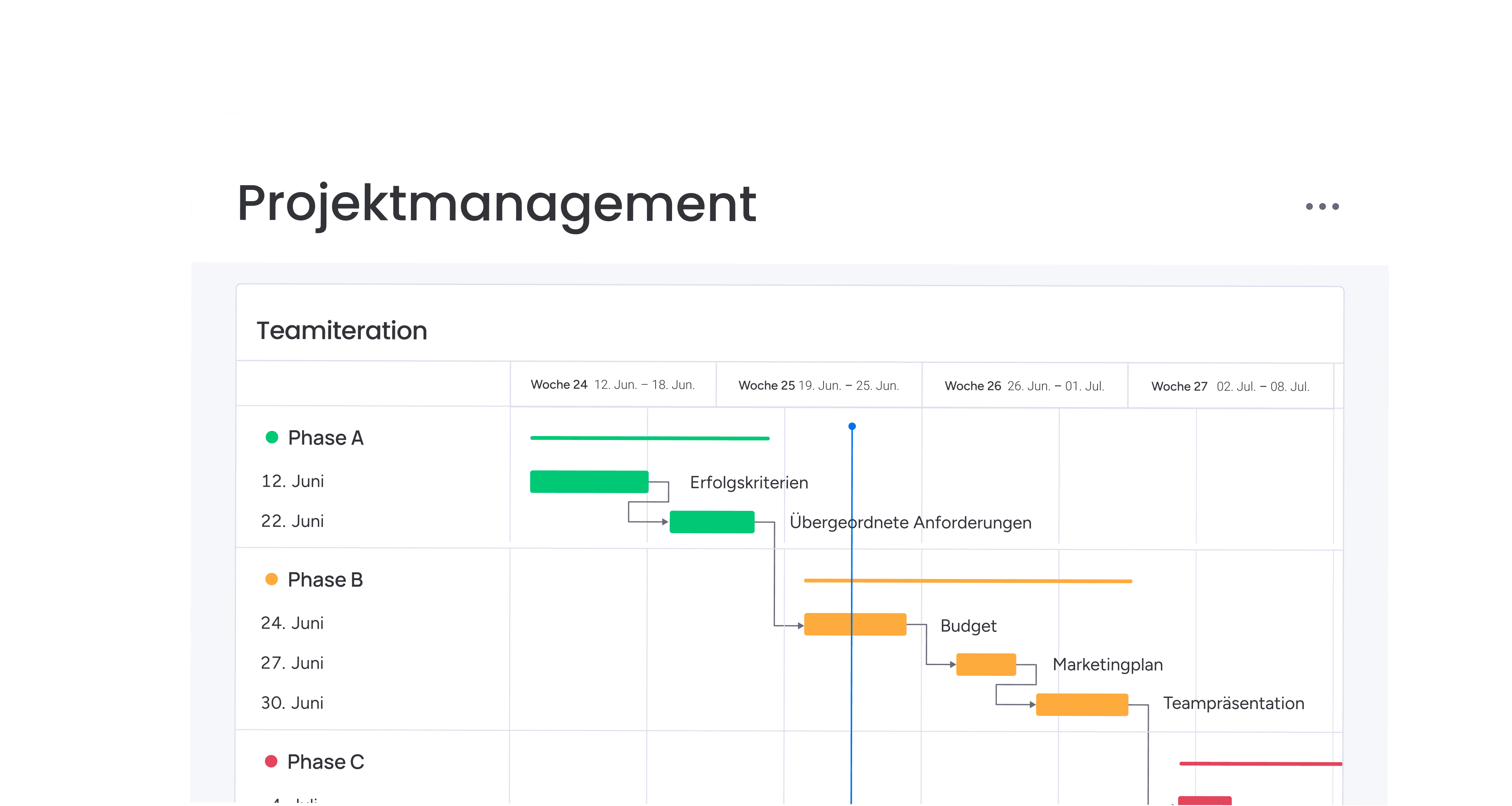1512x806 pixels.
Task: Click the orange status dot beside Phase B
Action: [272, 580]
